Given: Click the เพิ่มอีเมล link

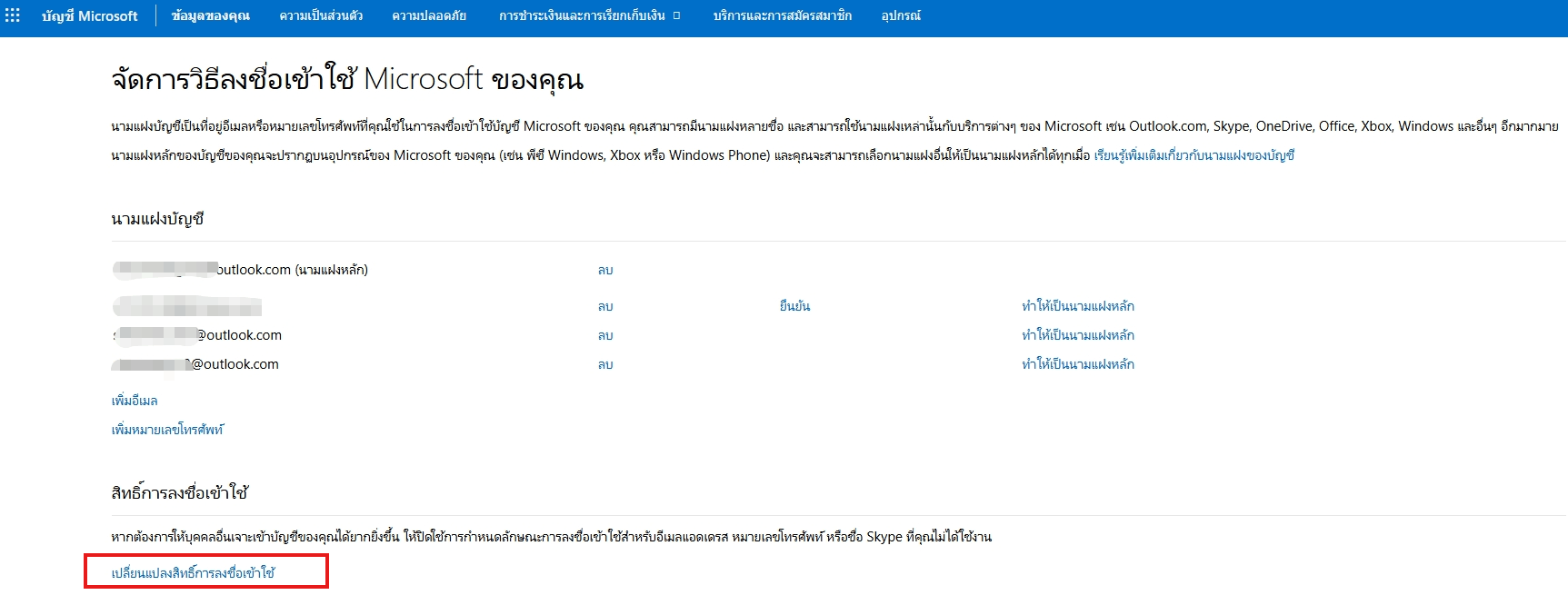Looking at the screenshot, I should coord(135,401).
